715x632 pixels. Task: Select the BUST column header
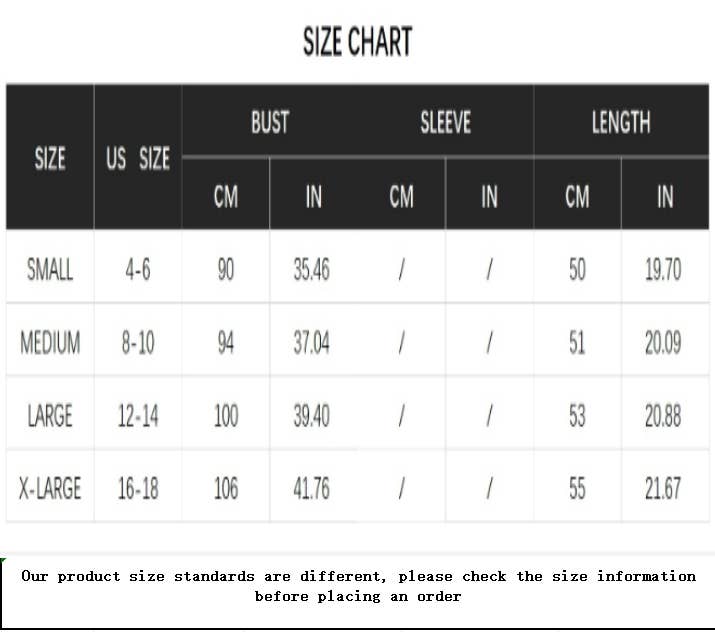(269, 123)
